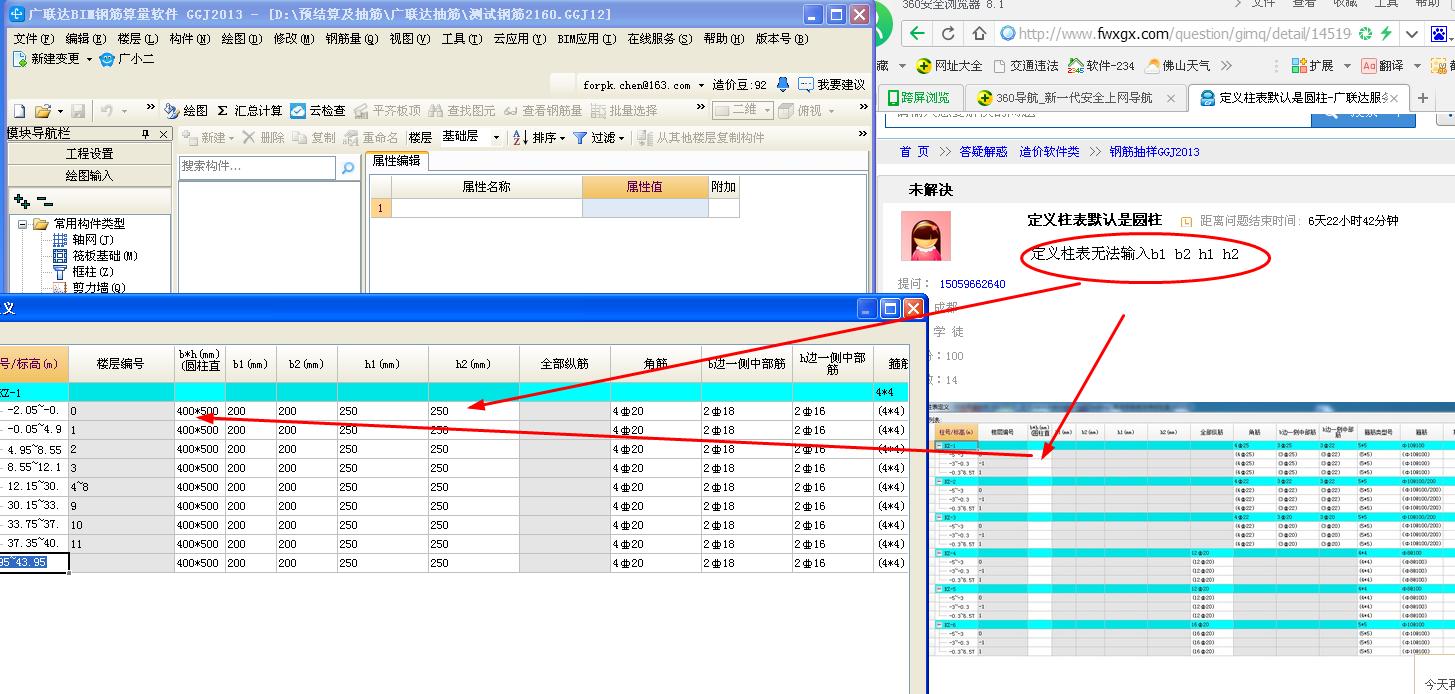The height and width of the screenshot is (694, 1455).
Task: Click browser back arrow in 360 browser
Action: 917,33
